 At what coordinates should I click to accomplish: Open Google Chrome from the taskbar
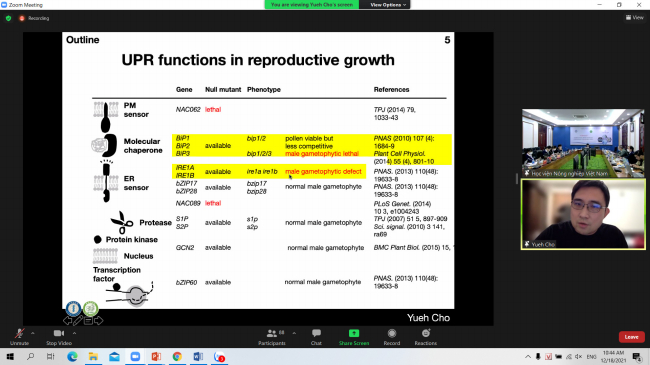177,357
